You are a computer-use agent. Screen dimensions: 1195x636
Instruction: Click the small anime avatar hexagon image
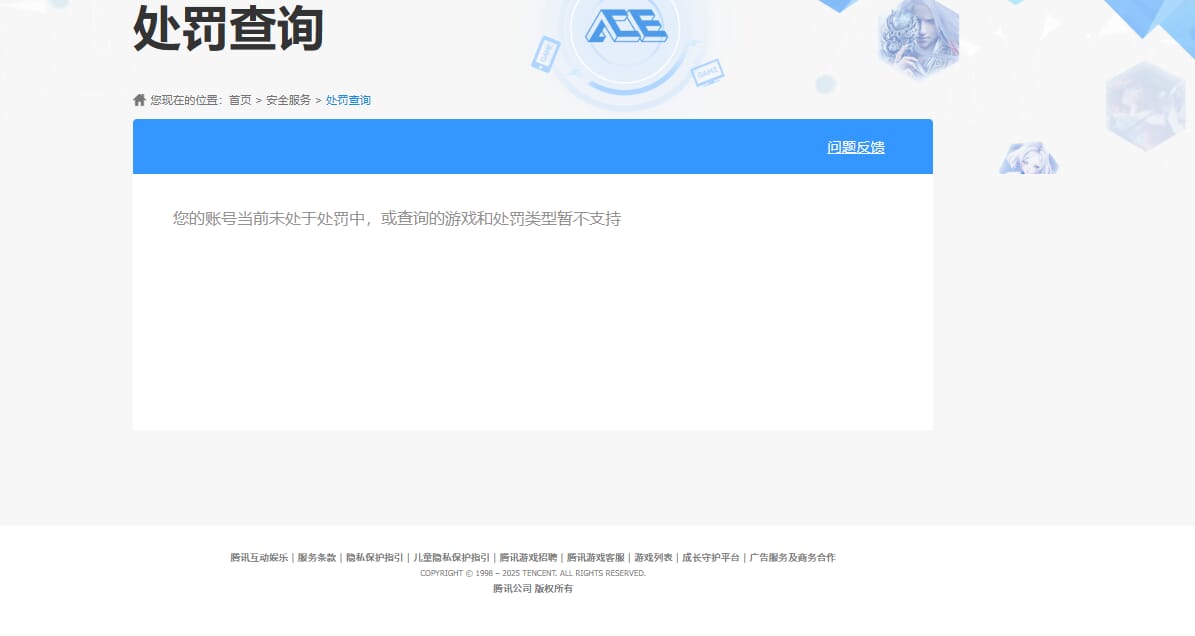point(1028,157)
